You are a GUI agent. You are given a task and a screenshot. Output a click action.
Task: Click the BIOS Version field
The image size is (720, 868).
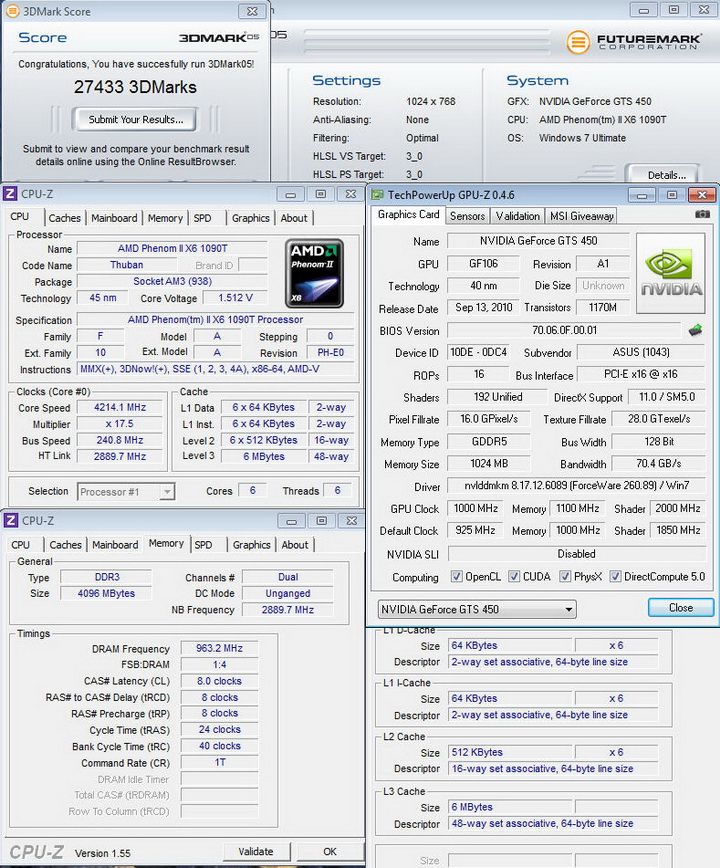coord(564,331)
